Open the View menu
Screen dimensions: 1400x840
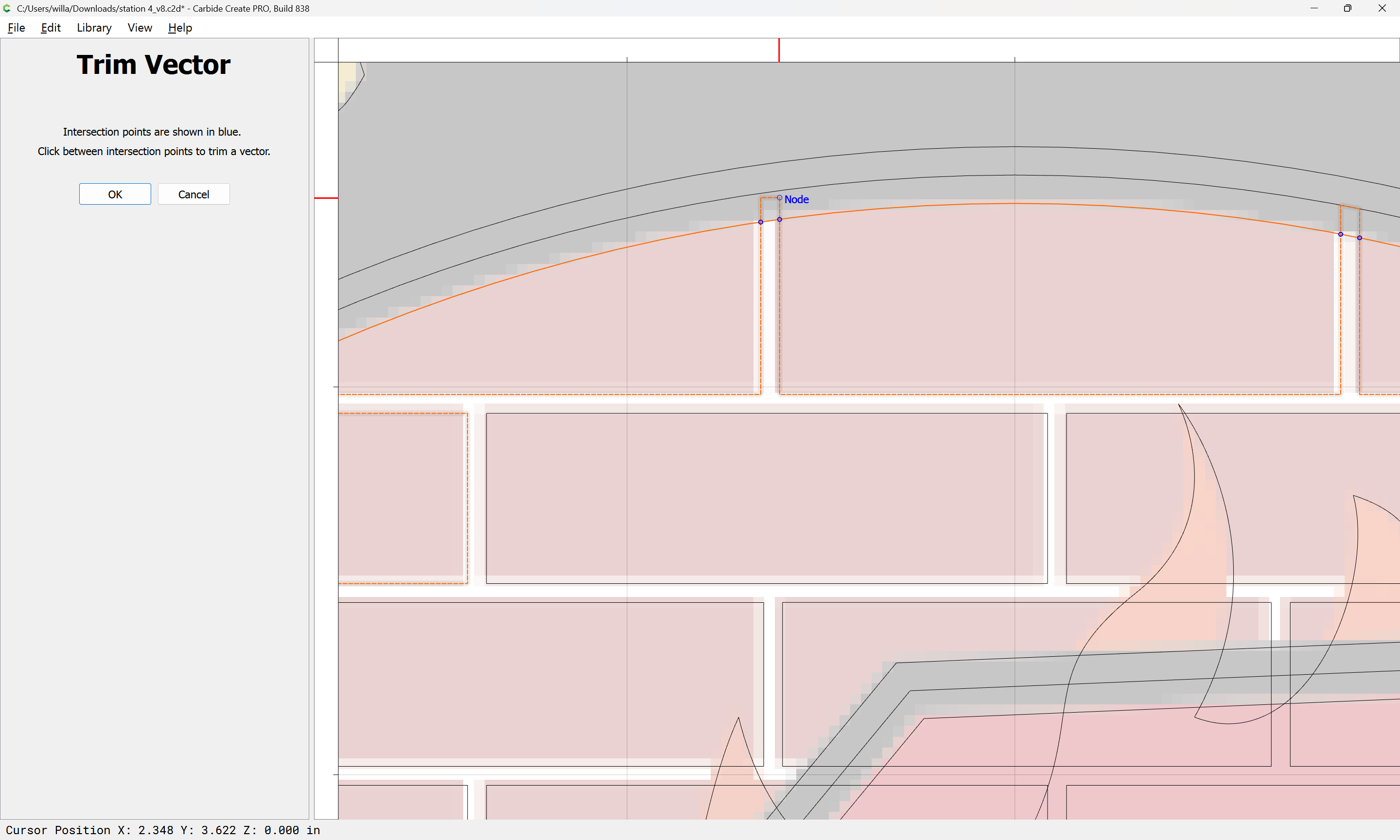[x=139, y=28]
